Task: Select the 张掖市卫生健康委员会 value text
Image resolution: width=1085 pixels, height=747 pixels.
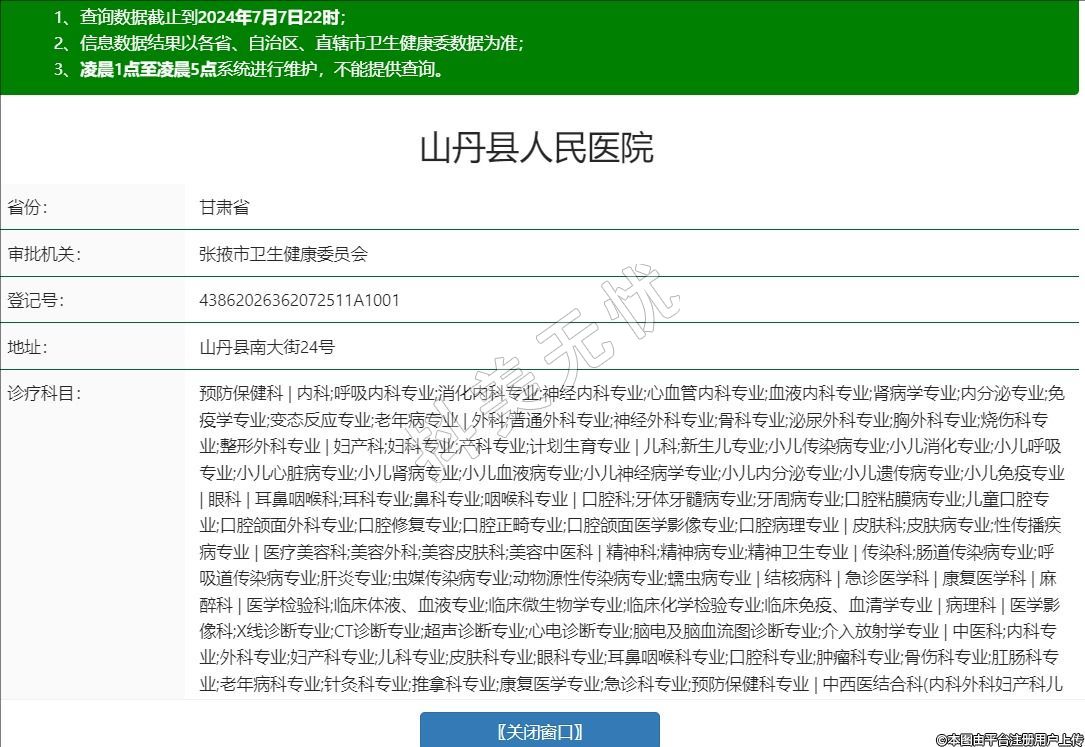Action: point(283,254)
